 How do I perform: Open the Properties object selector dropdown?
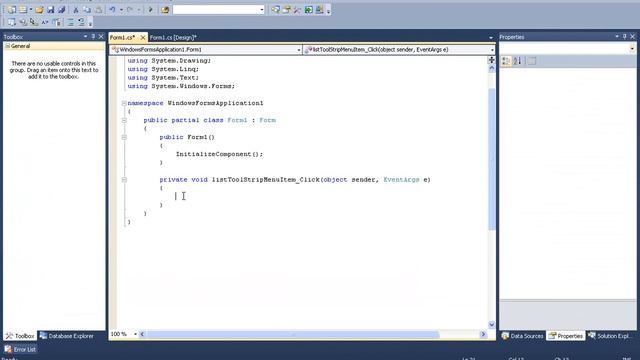click(632, 49)
